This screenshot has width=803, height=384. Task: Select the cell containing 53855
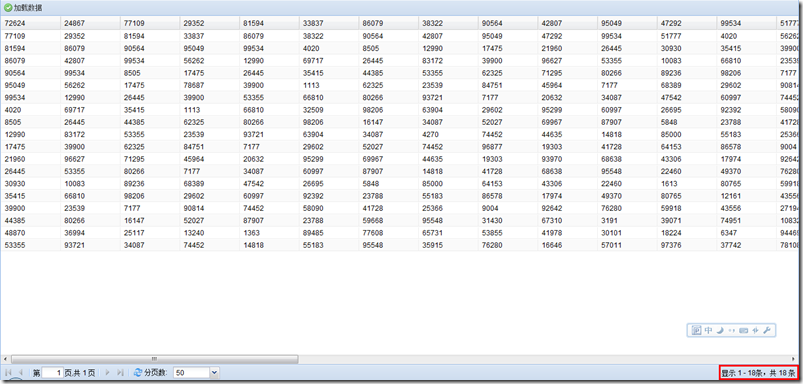508,233
